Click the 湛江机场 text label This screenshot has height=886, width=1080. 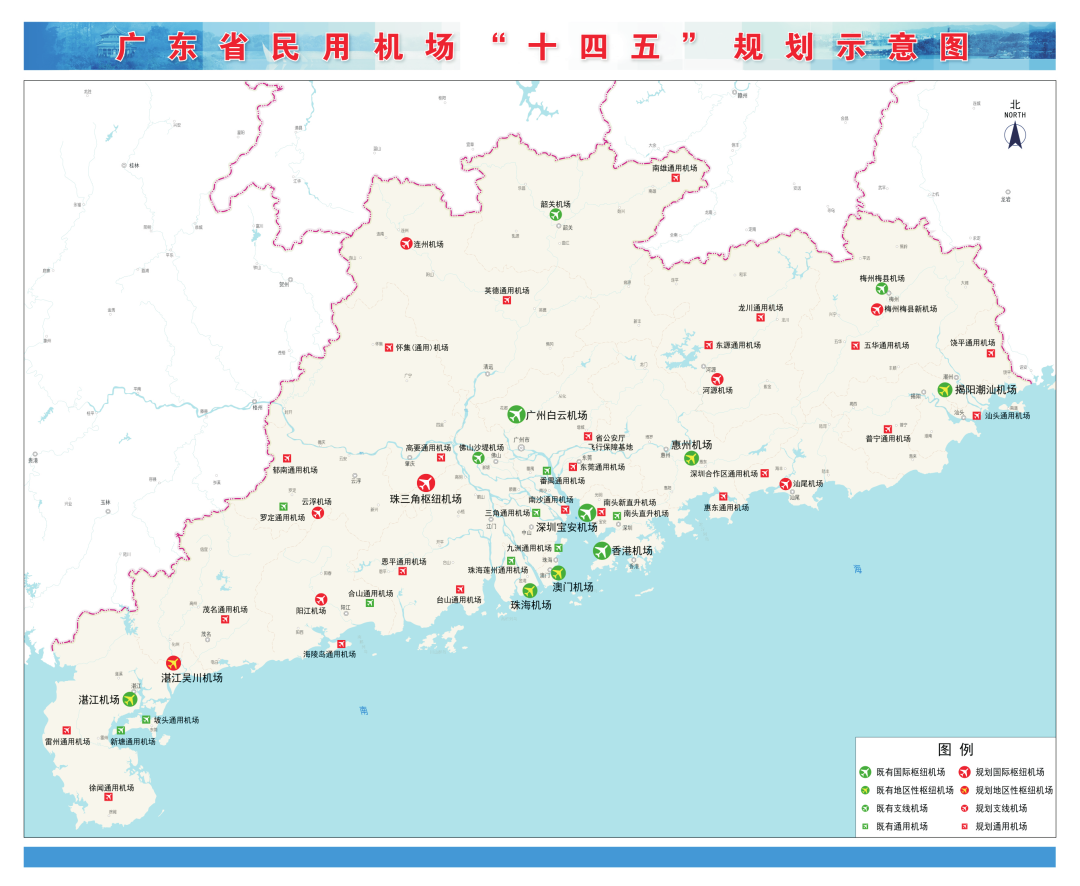[x=99, y=699]
